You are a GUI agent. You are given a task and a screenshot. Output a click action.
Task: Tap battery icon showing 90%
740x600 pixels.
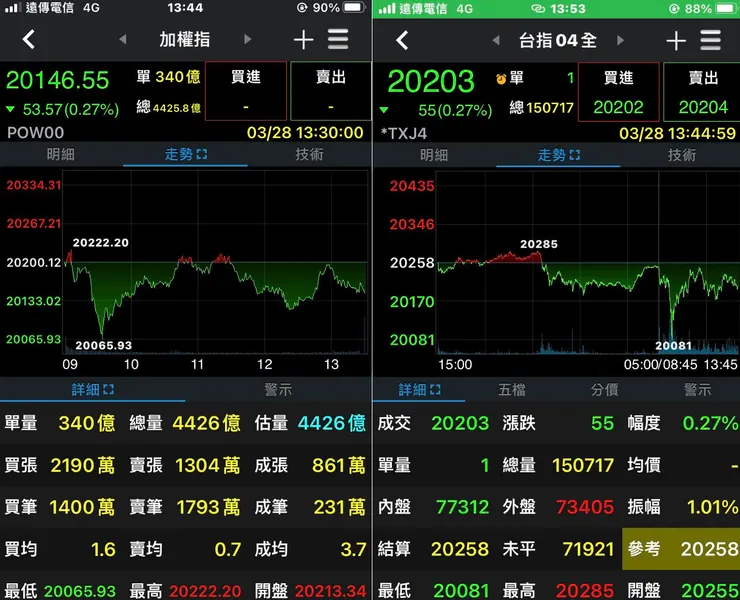pyautogui.click(x=354, y=8)
